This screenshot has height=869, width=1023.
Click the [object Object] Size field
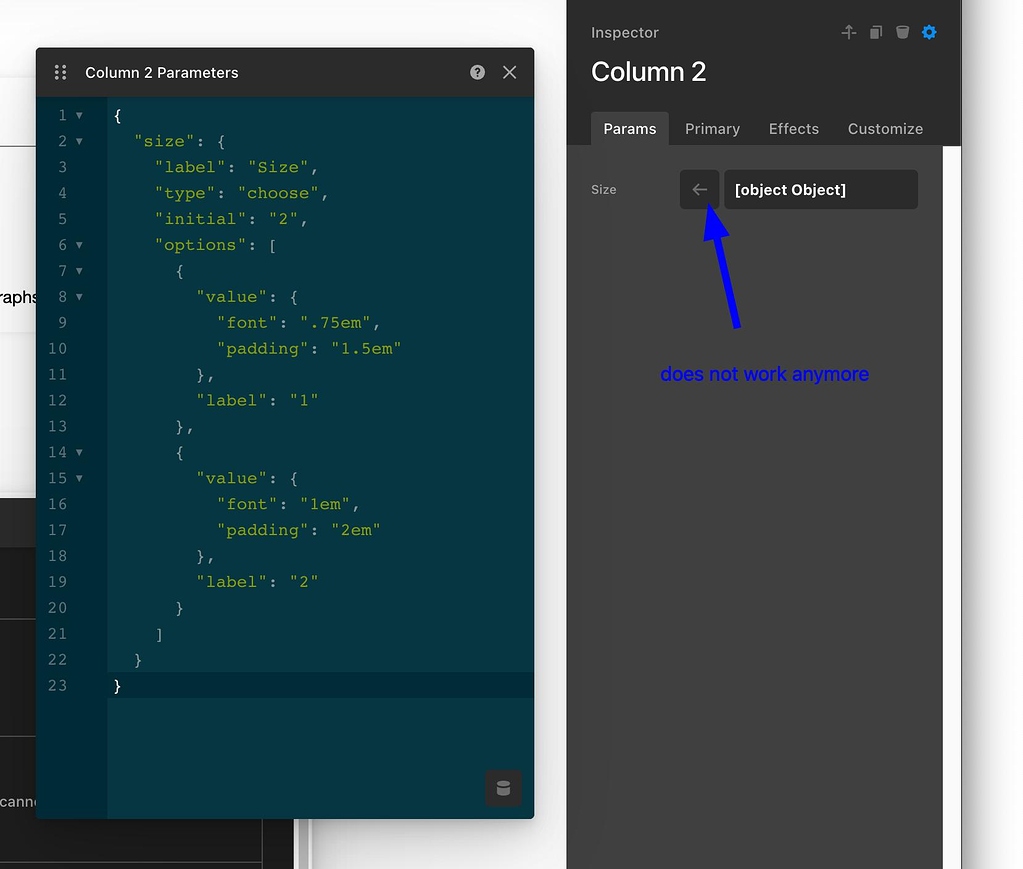point(820,189)
